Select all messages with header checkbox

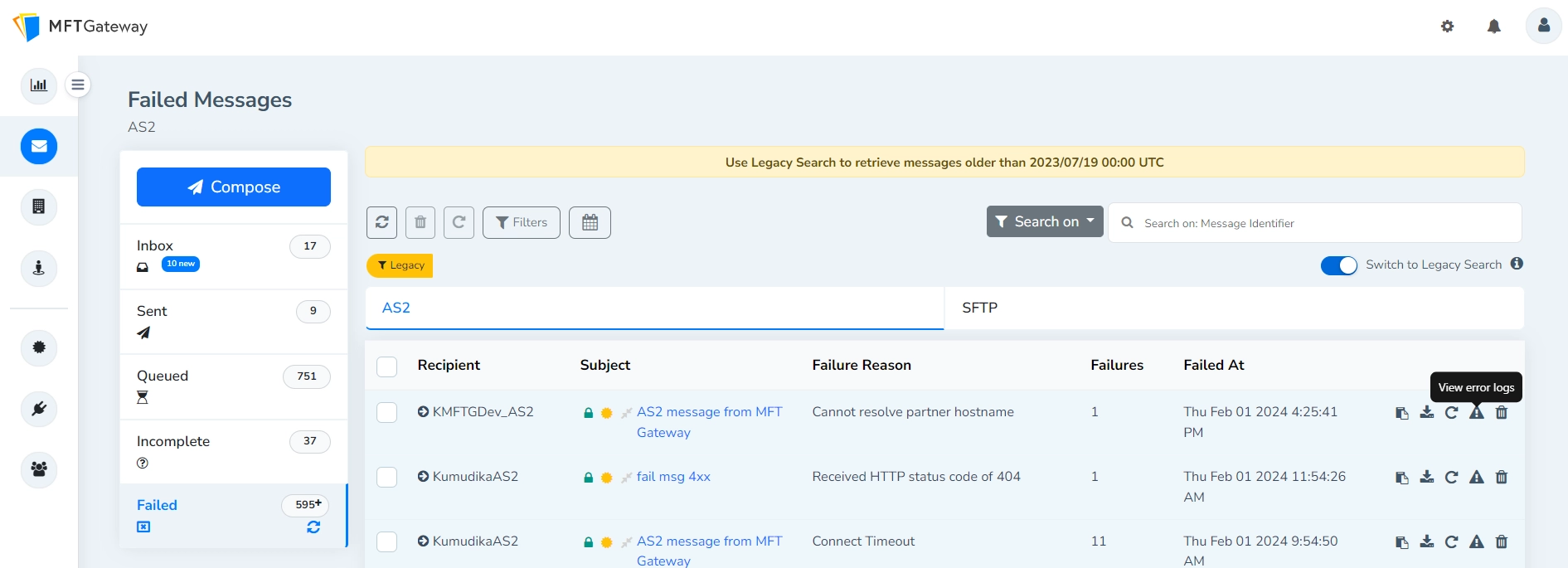387,367
